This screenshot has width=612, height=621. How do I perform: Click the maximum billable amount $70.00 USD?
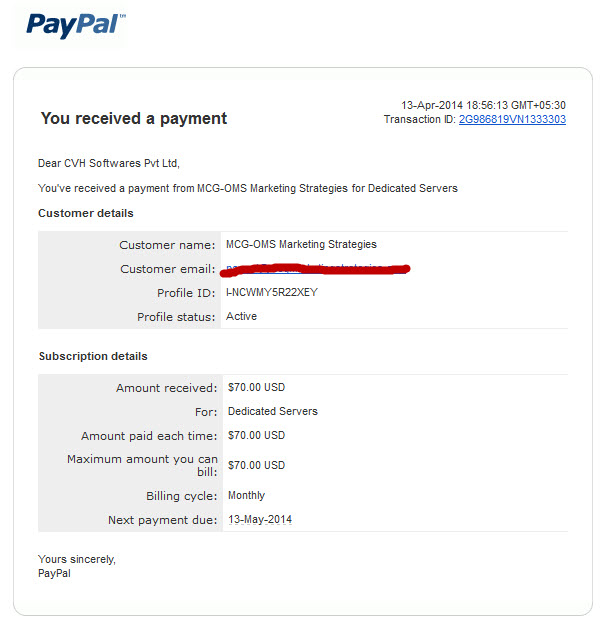coord(256,465)
